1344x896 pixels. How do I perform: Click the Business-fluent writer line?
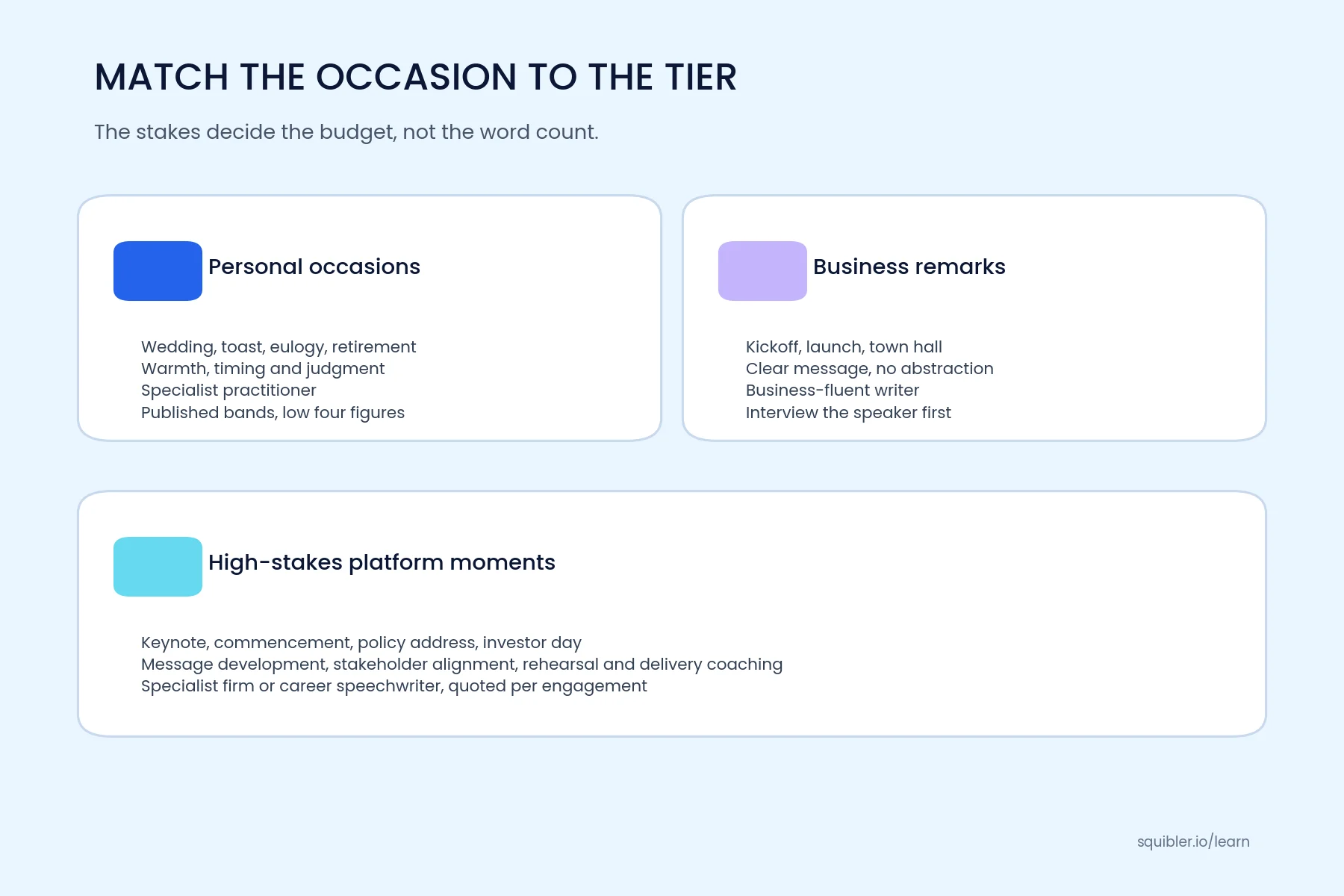pos(833,391)
